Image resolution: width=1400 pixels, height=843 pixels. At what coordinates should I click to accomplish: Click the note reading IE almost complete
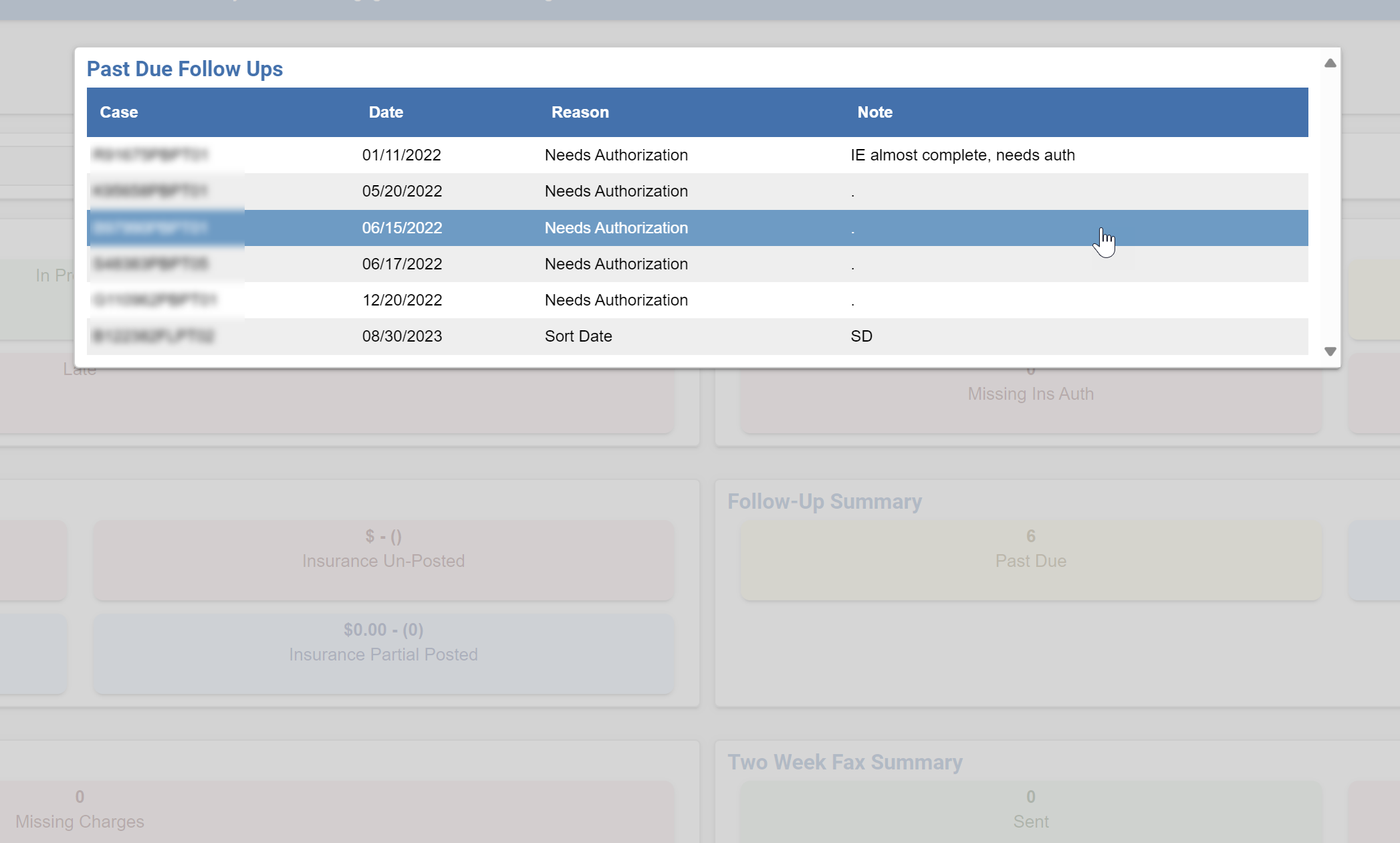click(964, 154)
